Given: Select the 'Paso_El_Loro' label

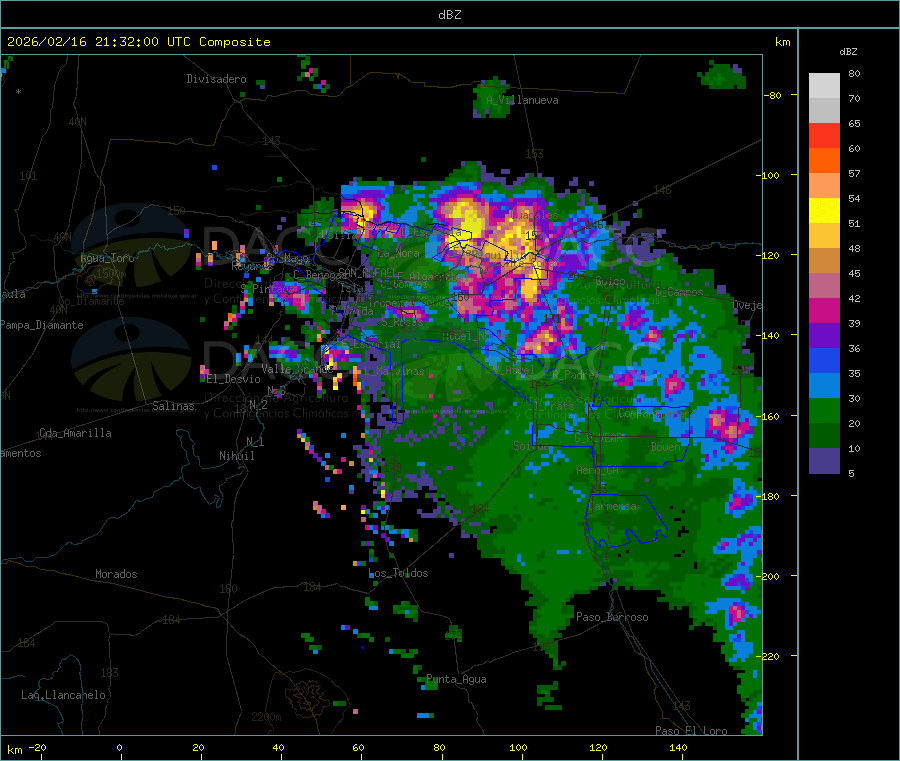Looking at the screenshot, I should pos(691,731).
